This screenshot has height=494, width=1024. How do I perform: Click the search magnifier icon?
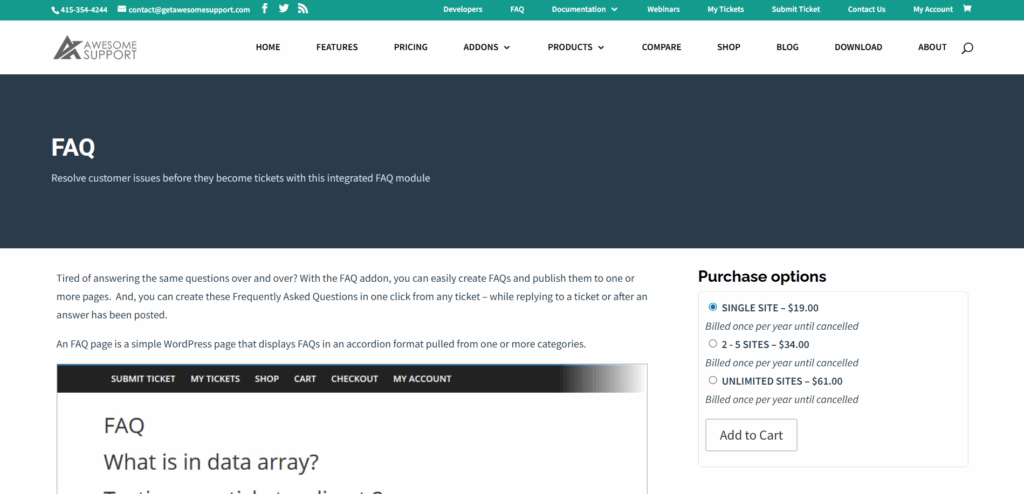[x=967, y=48]
